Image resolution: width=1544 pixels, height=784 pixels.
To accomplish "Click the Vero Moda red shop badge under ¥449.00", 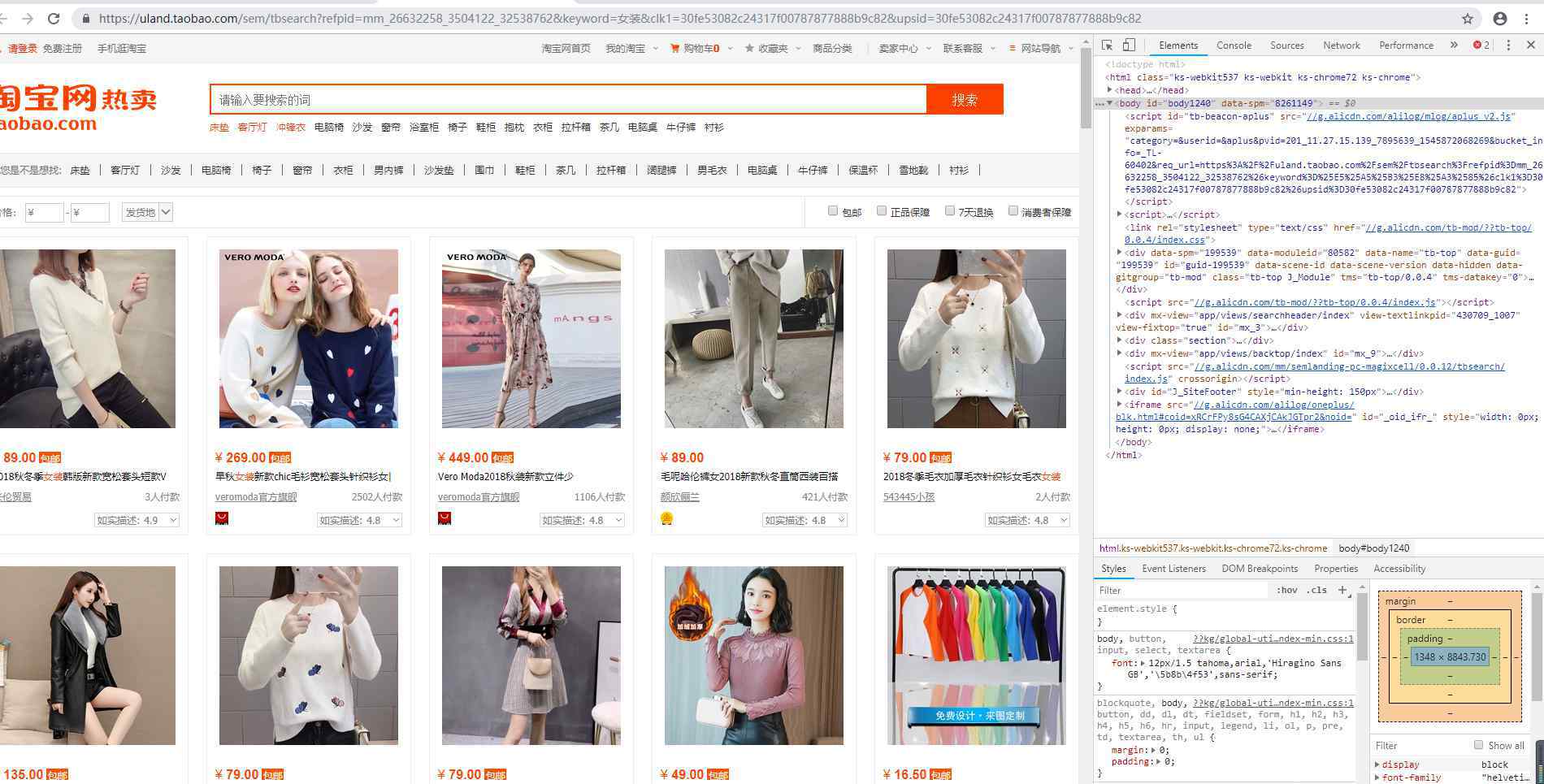I will click(x=445, y=518).
